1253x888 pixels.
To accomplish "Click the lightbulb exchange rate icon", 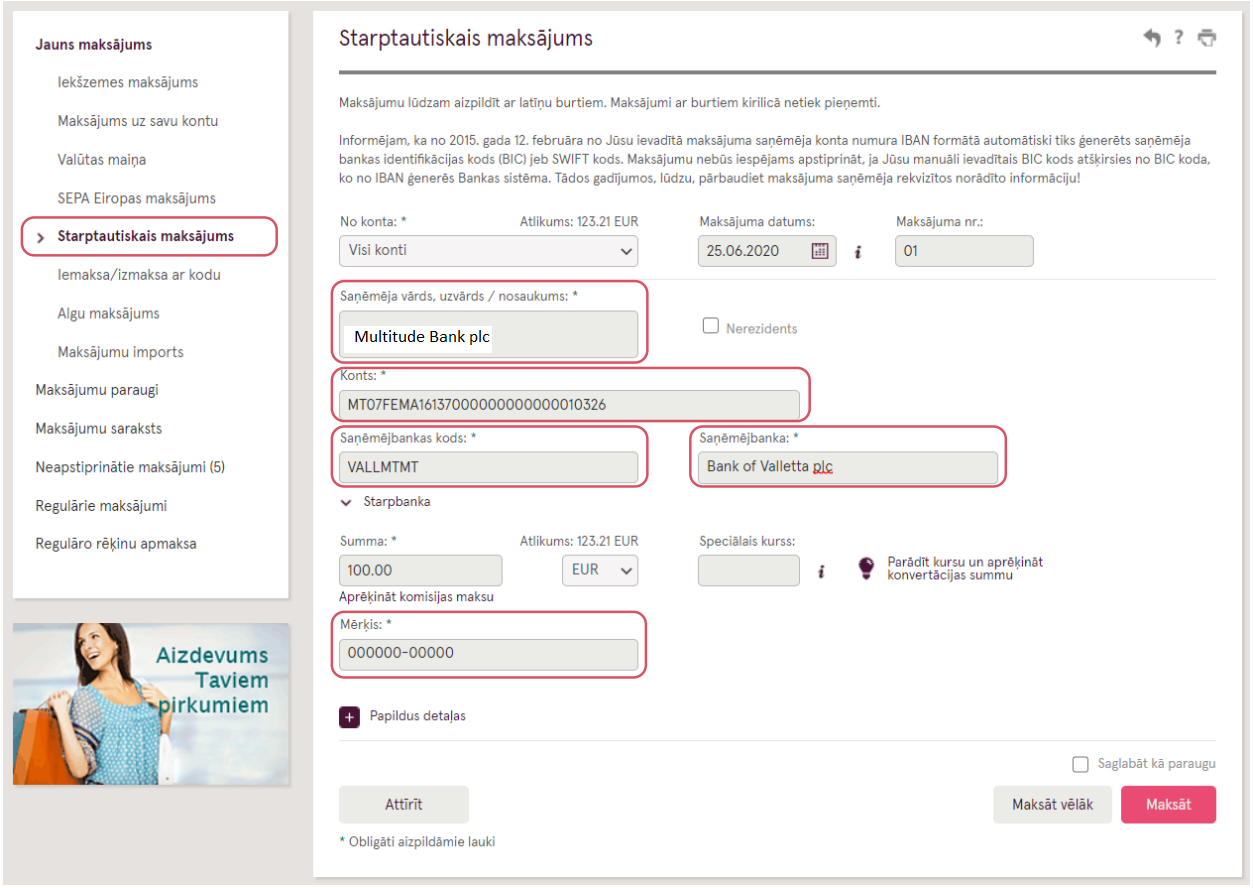I will (866, 569).
